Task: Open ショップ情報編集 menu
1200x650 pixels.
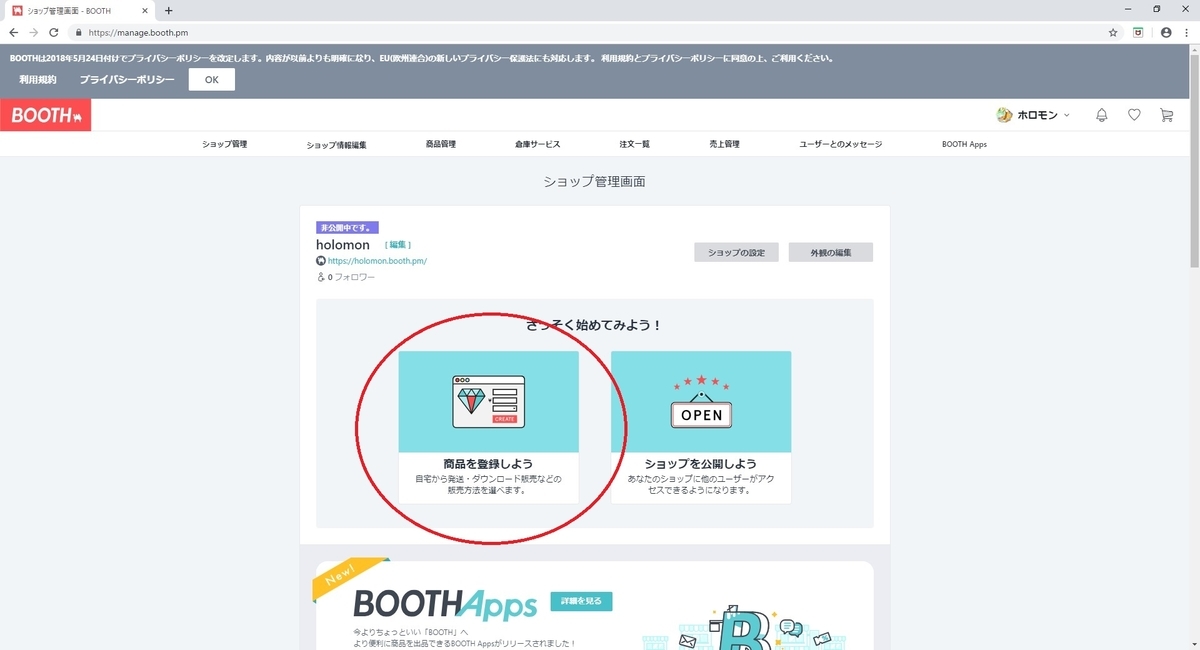Action: coord(337,144)
